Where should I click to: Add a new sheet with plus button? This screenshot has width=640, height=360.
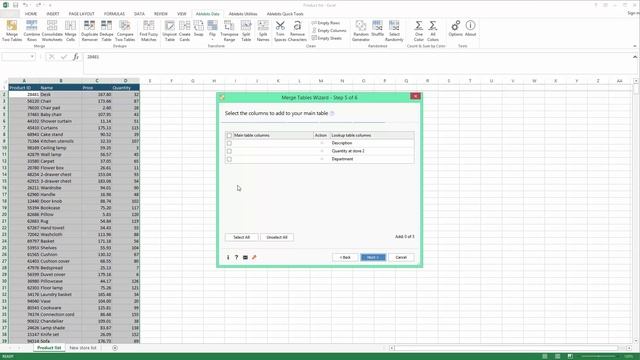coord(115,348)
